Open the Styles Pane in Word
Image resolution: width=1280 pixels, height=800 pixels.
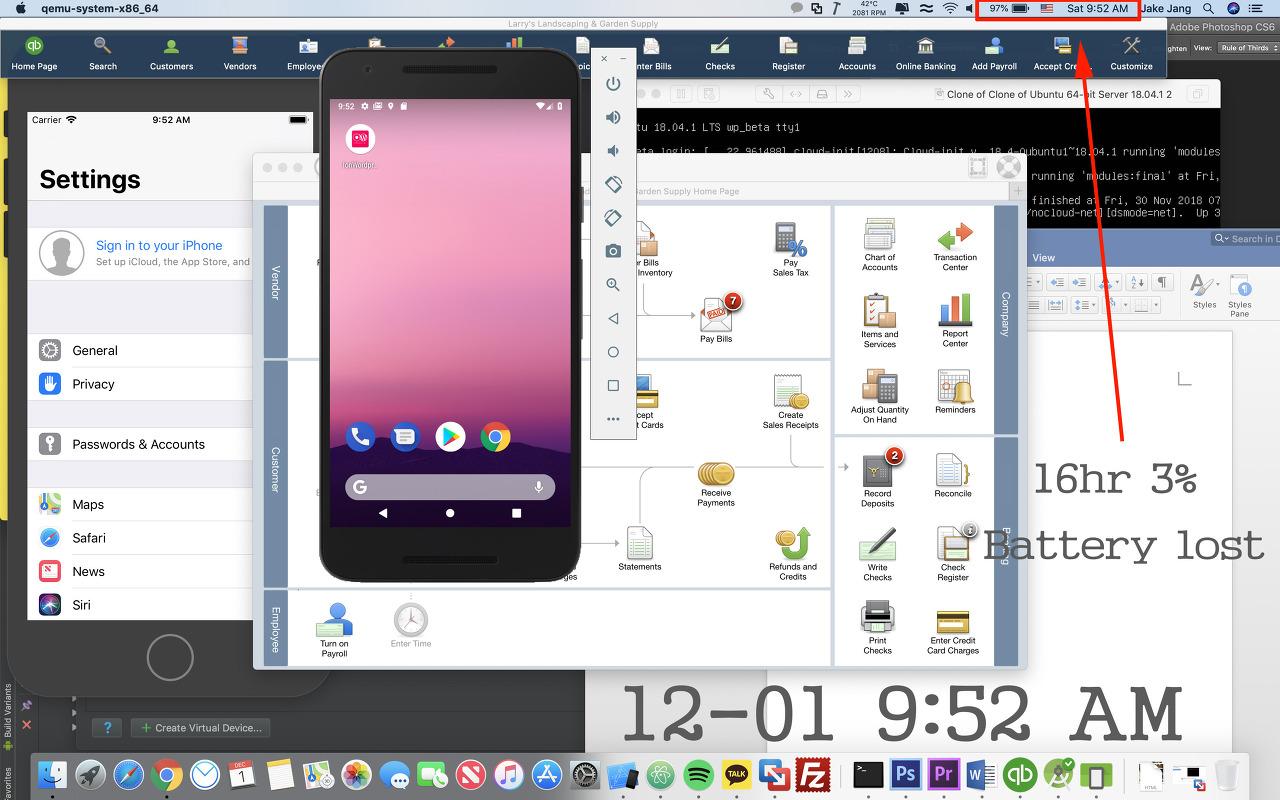pyautogui.click(x=1240, y=295)
